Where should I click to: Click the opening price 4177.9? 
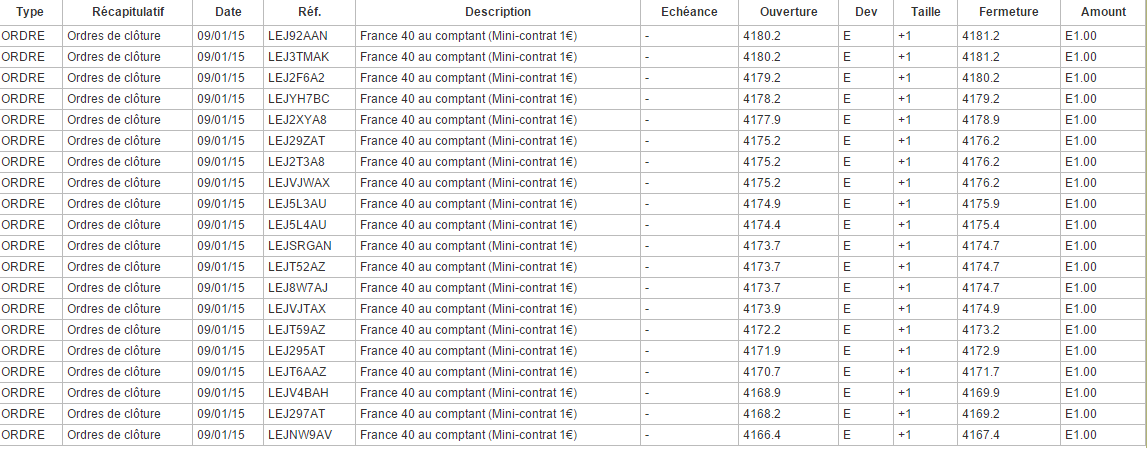point(762,120)
